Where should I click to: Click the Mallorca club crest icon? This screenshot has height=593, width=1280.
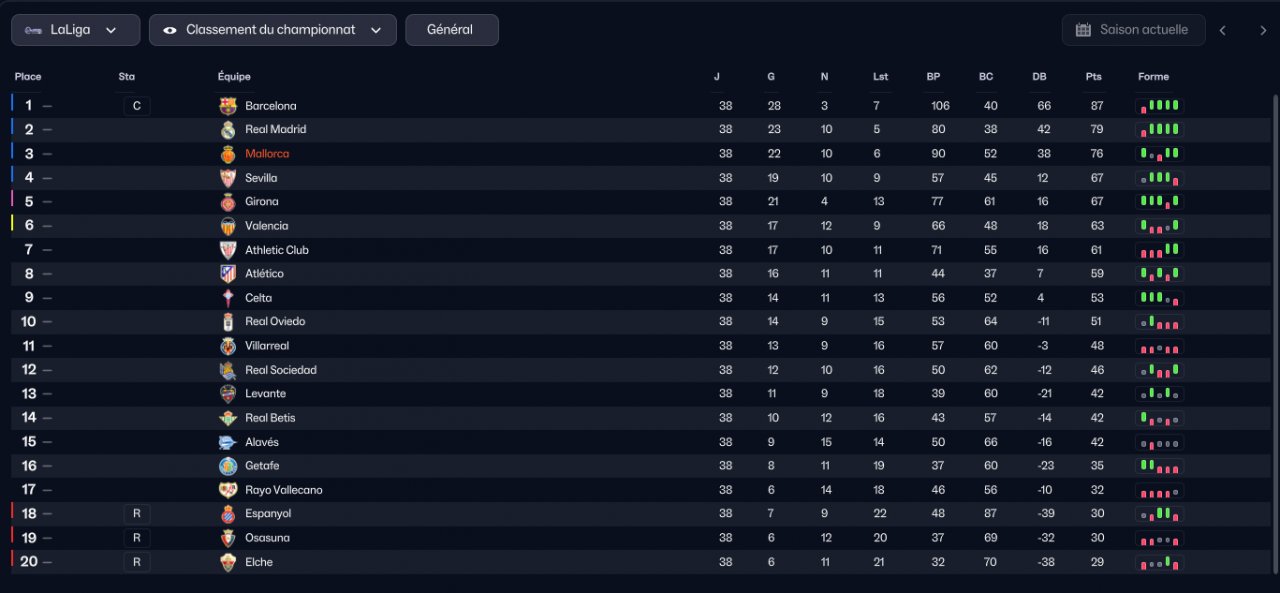(x=228, y=154)
